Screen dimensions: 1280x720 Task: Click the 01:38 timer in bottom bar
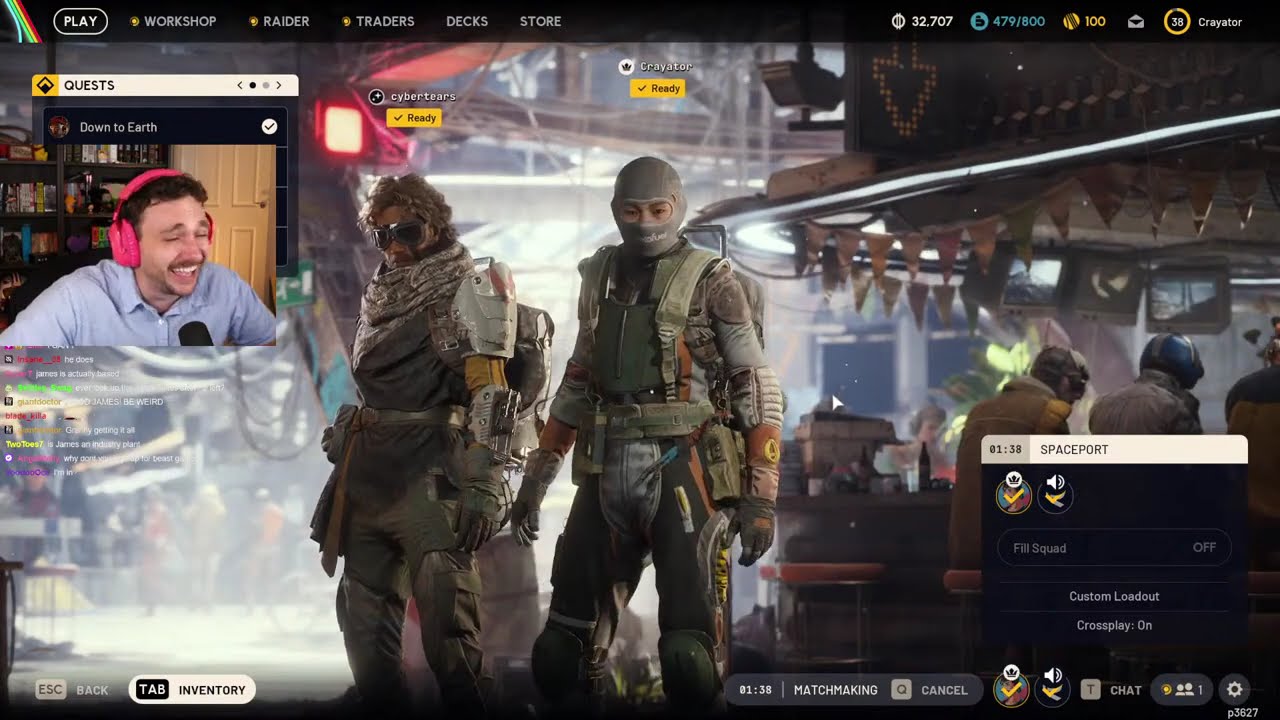tap(755, 690)
